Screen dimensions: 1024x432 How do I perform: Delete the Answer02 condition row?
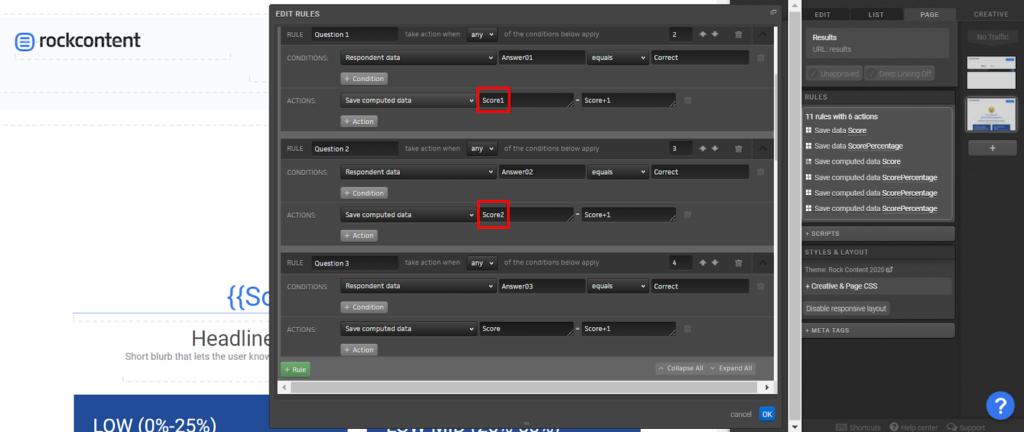click(x=760, y=172)
